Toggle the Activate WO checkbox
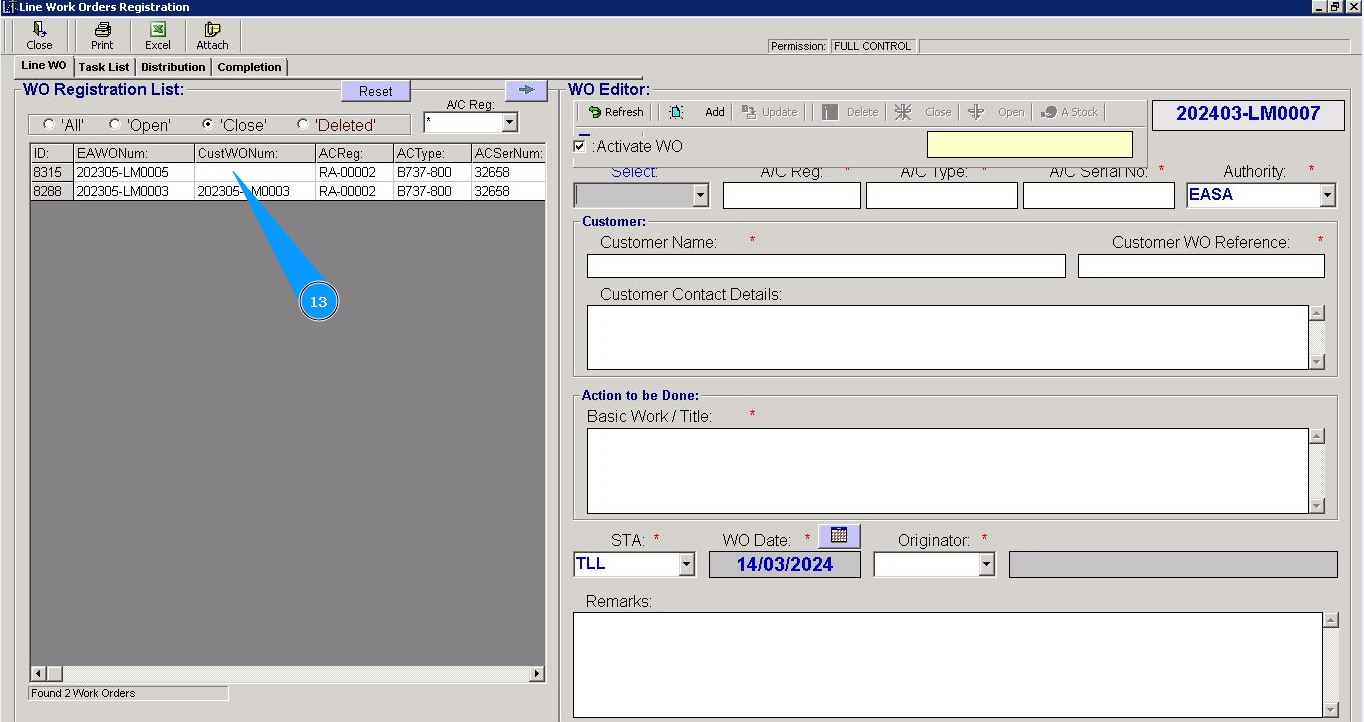1364x722 pixels. pos(580,146)
